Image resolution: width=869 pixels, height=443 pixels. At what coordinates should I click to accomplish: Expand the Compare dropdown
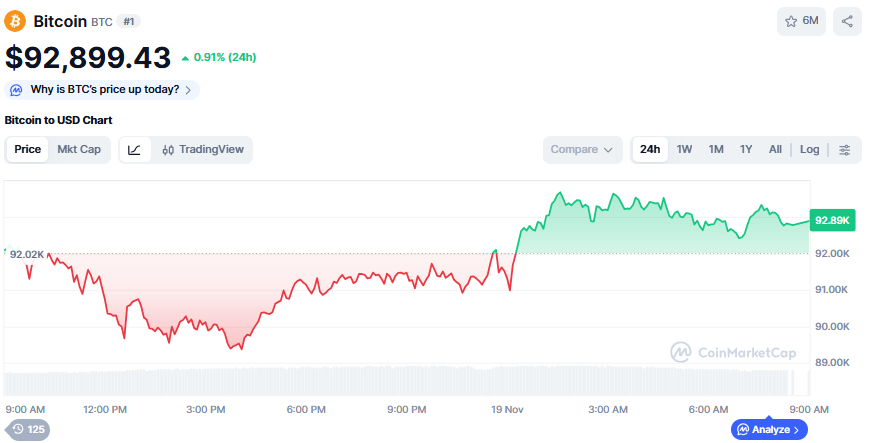pyautogui.click(x=582, y=150)
